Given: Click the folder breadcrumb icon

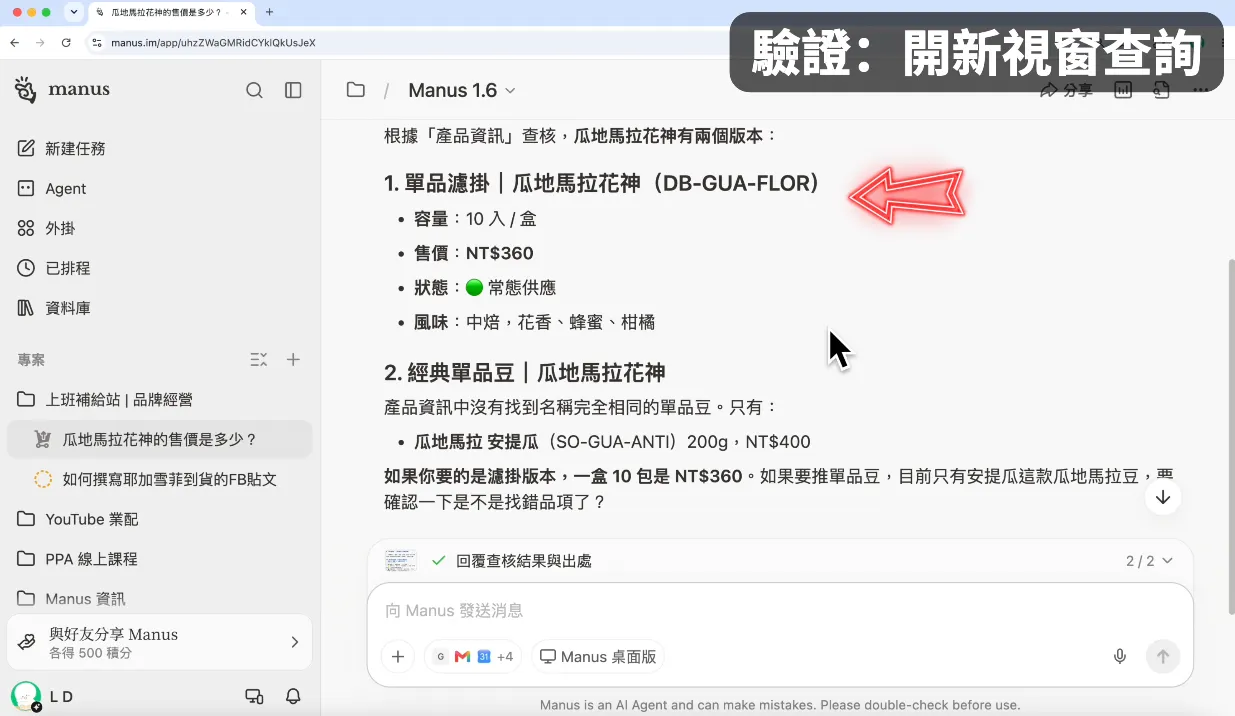Looking at the screenshot, I should pyautogui.click(x=355, y=90).
